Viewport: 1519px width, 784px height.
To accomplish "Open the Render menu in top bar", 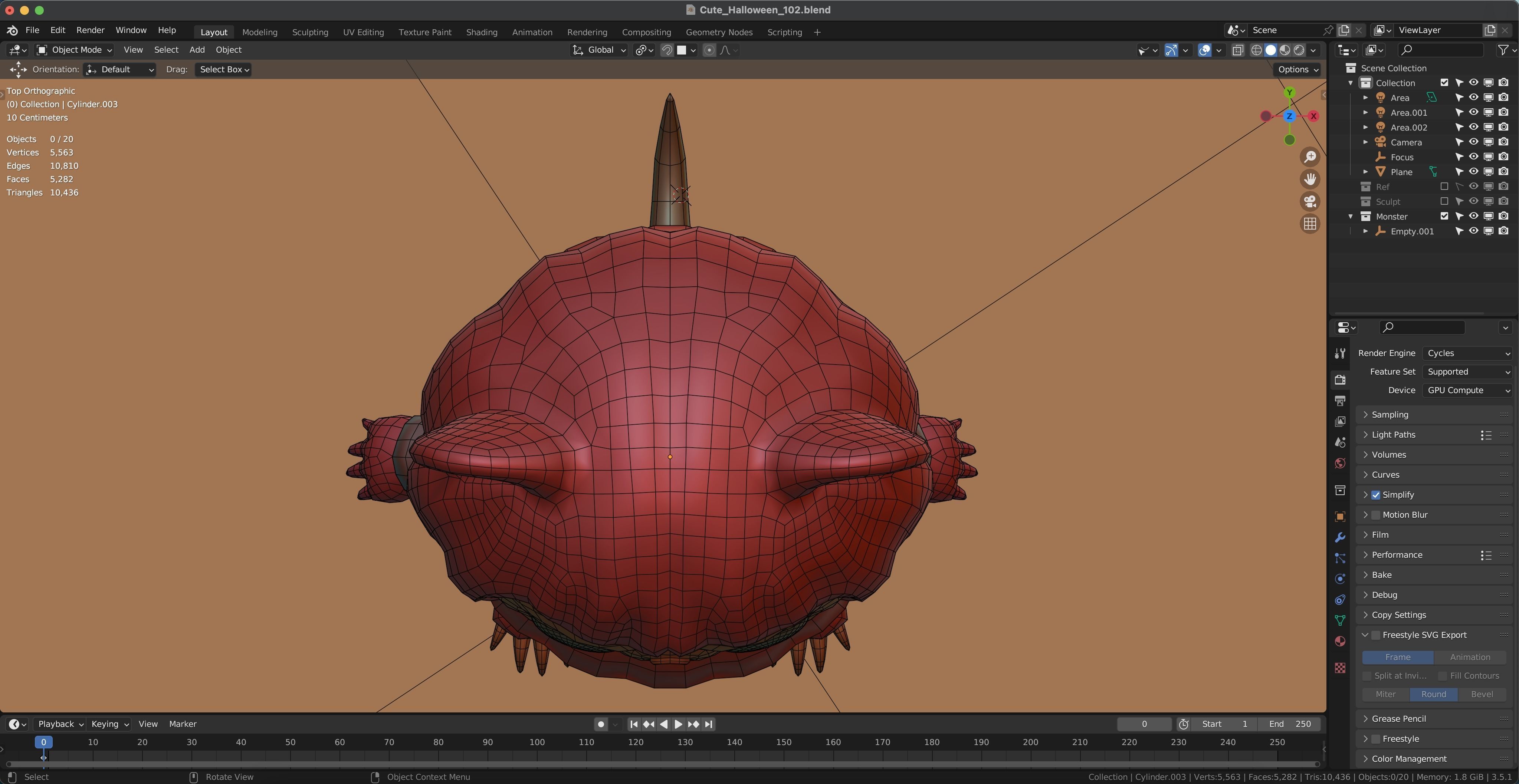I will (90, 30).
